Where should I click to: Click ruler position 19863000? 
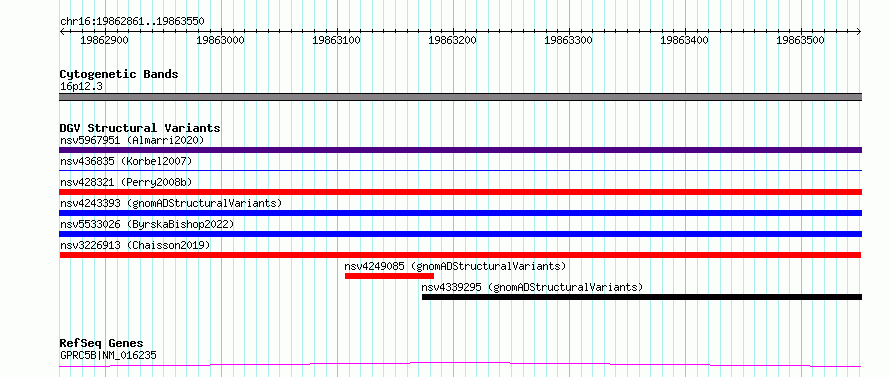click(x=220, y=40)
